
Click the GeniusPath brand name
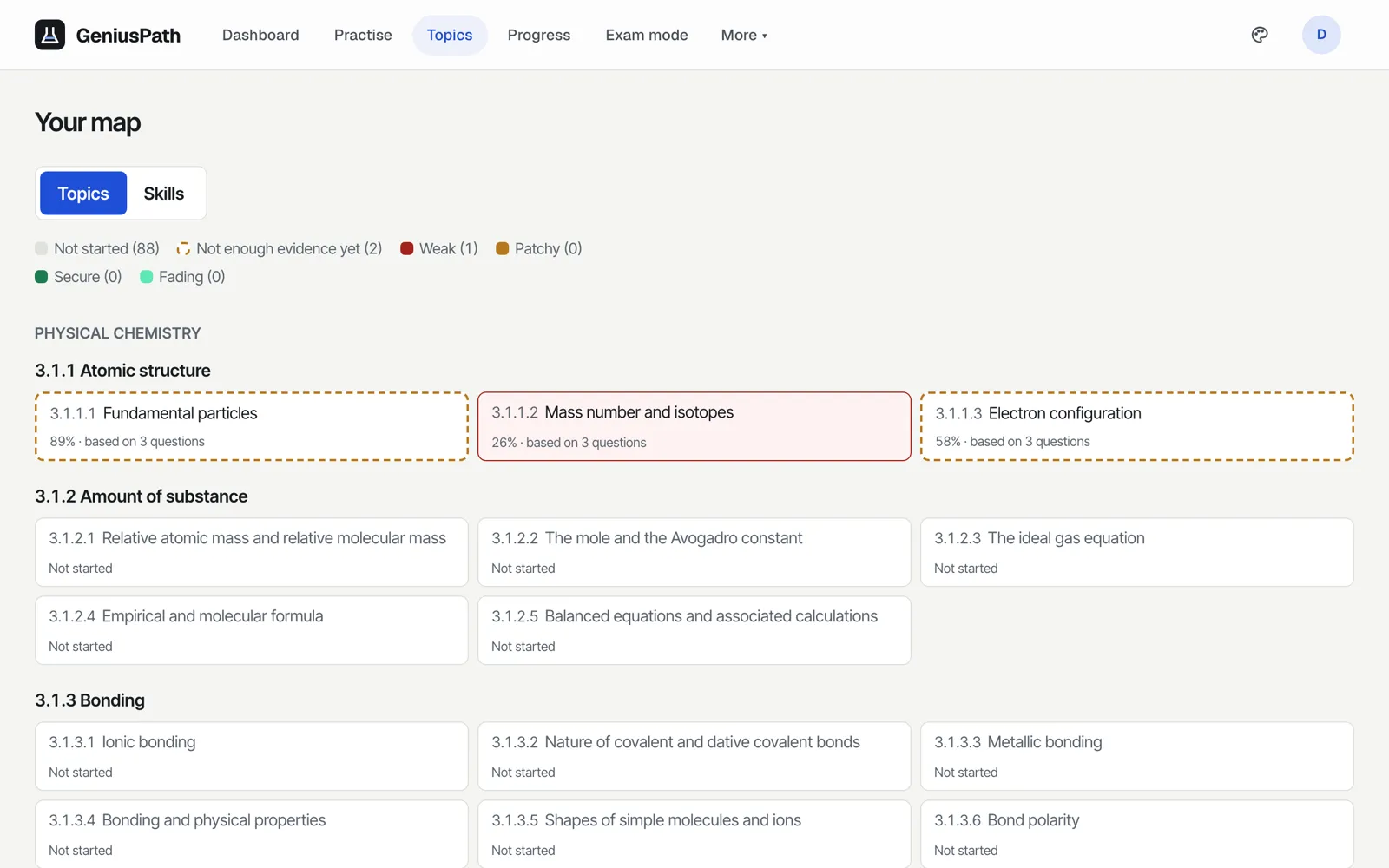pyautogui.click(x=128, y=36)
